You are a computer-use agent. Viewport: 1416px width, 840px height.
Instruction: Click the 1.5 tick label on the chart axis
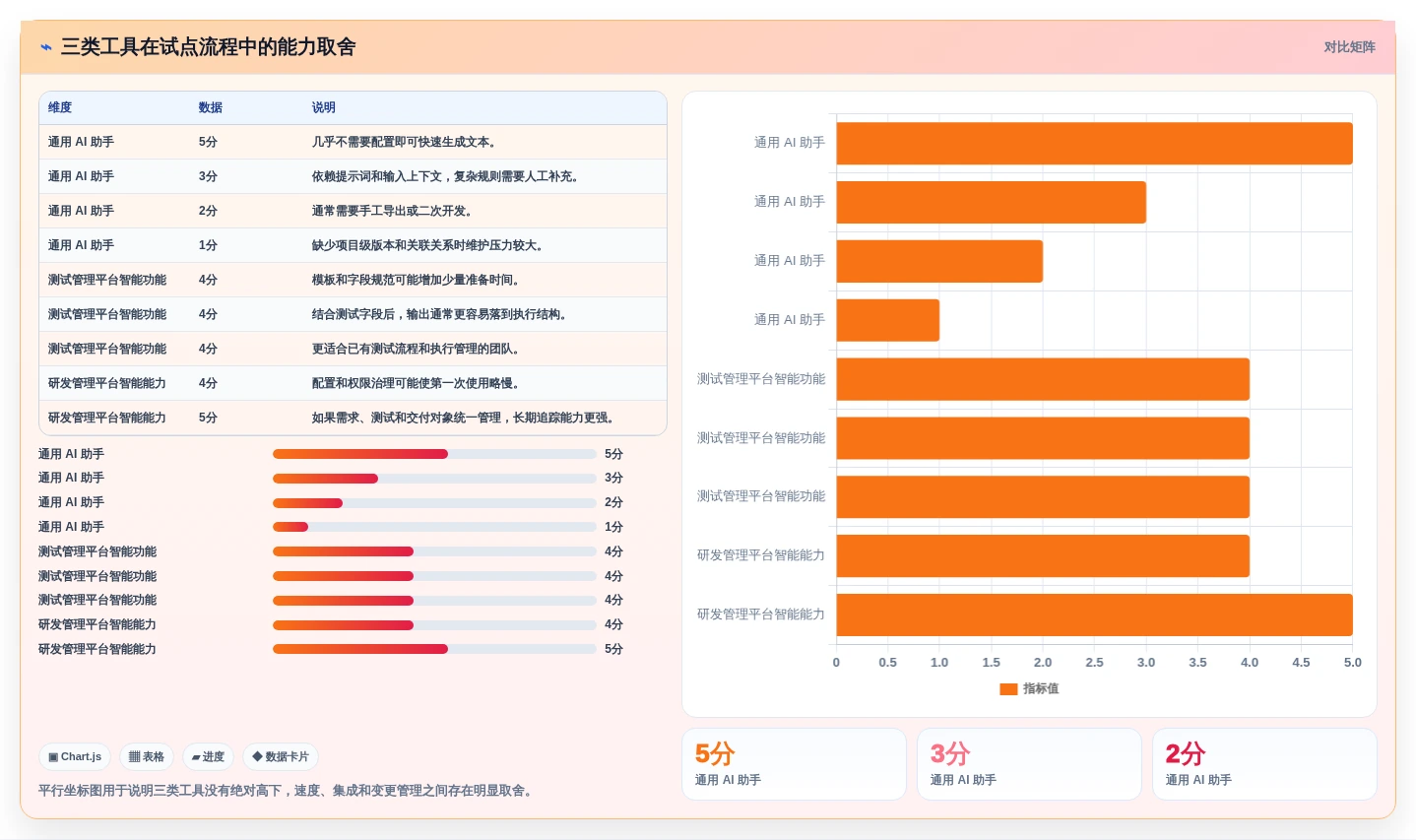click(991, 663)
